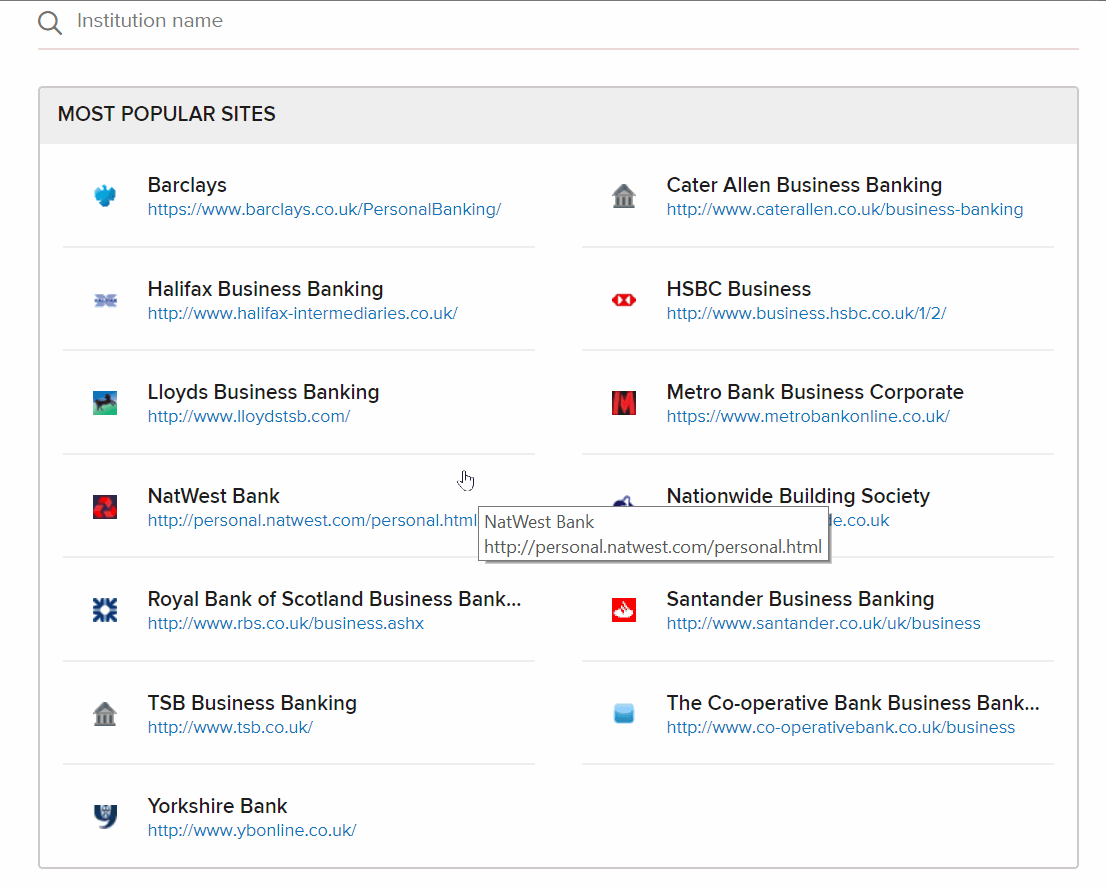1106x889 pixels.
Task: Select the NatWest Bank title in the list
Action: click(214, 495)
